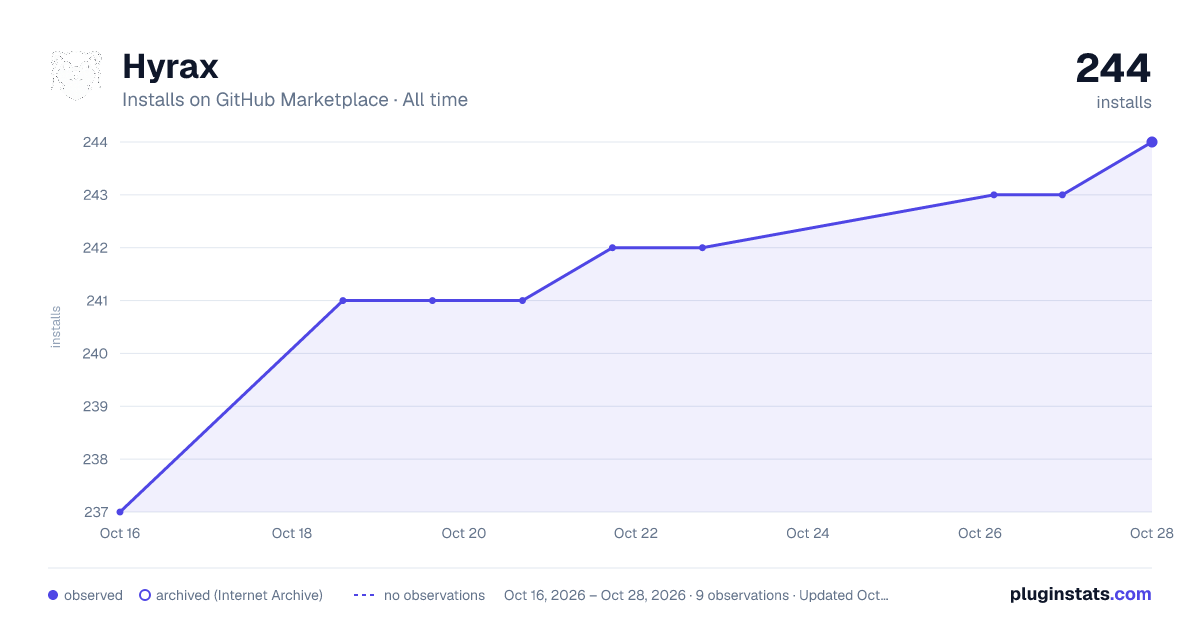Click the 'Installs on GitHub Marketplace · All time' subtitle
This screenshot has height=630, width=1200.
point(295,100)
